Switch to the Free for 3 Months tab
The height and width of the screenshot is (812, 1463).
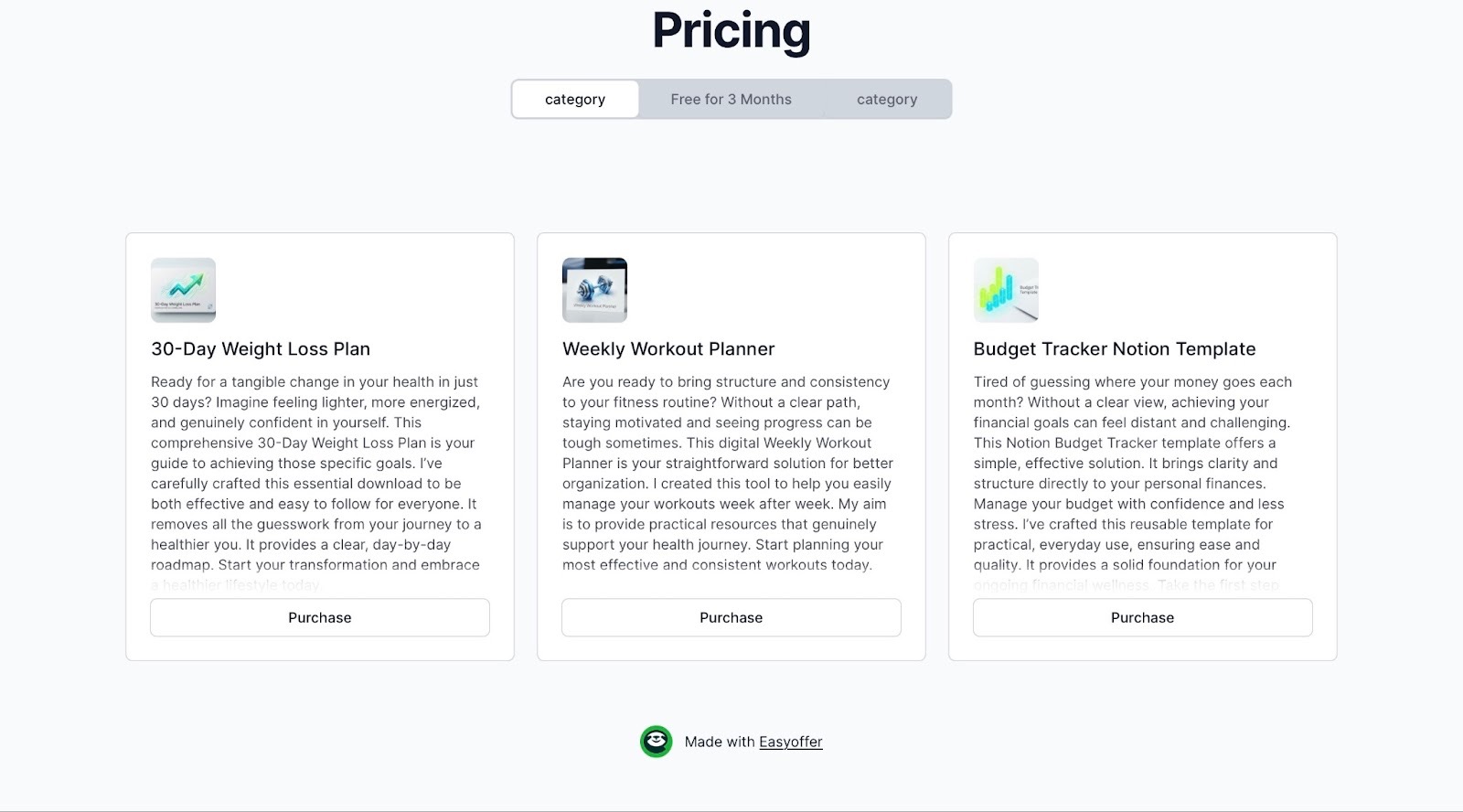tap(731, 99)
